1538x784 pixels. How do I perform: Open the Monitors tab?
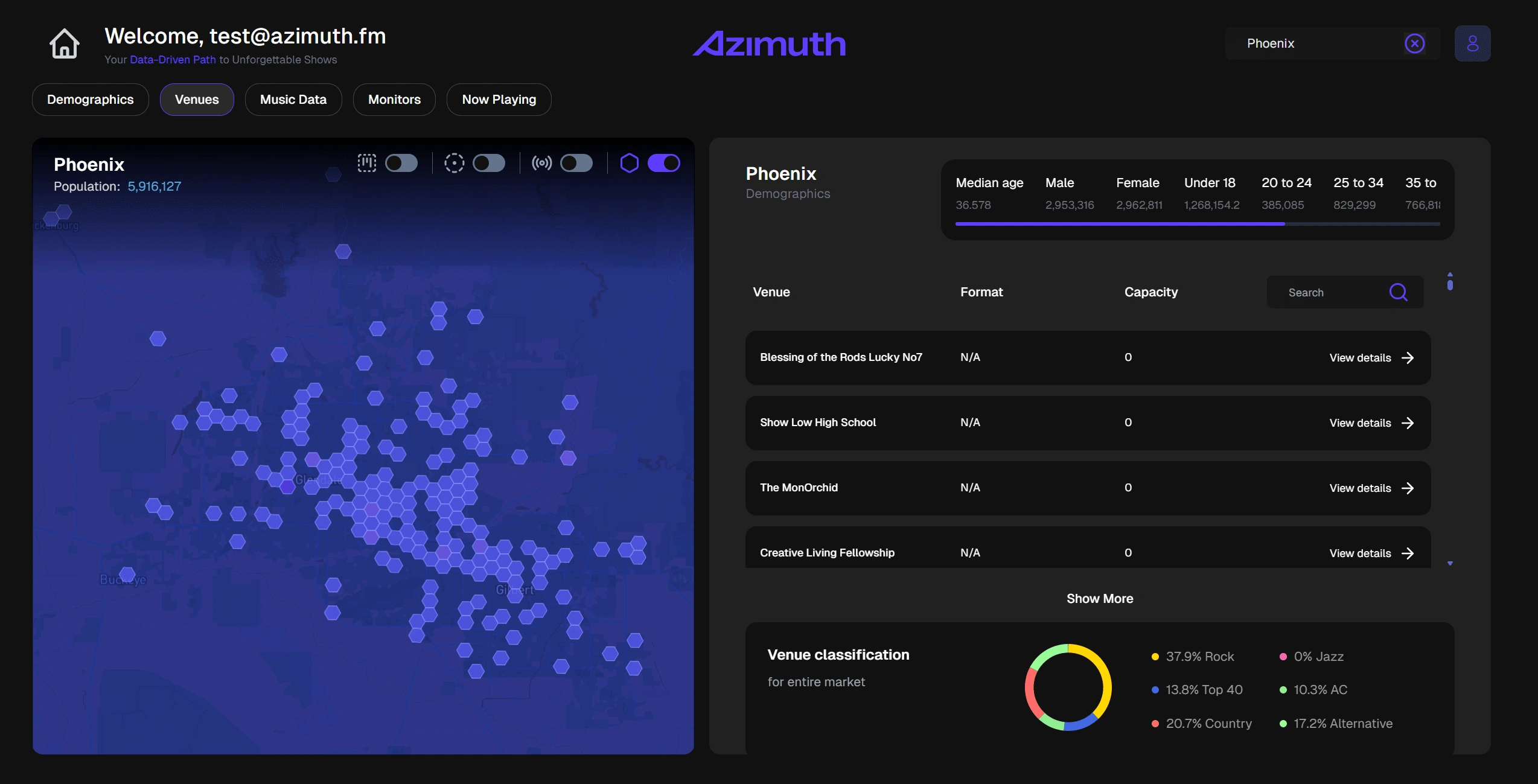coord(394,100)
